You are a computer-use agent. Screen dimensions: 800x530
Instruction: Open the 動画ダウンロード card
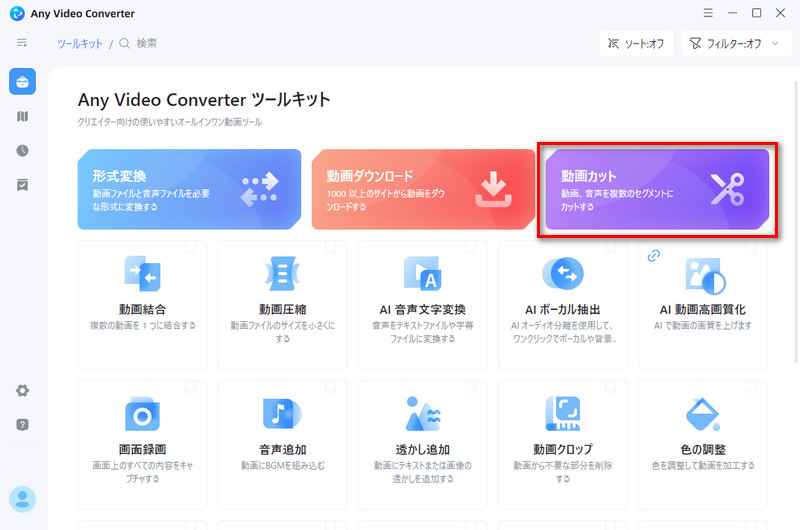[x=423, y=189]
